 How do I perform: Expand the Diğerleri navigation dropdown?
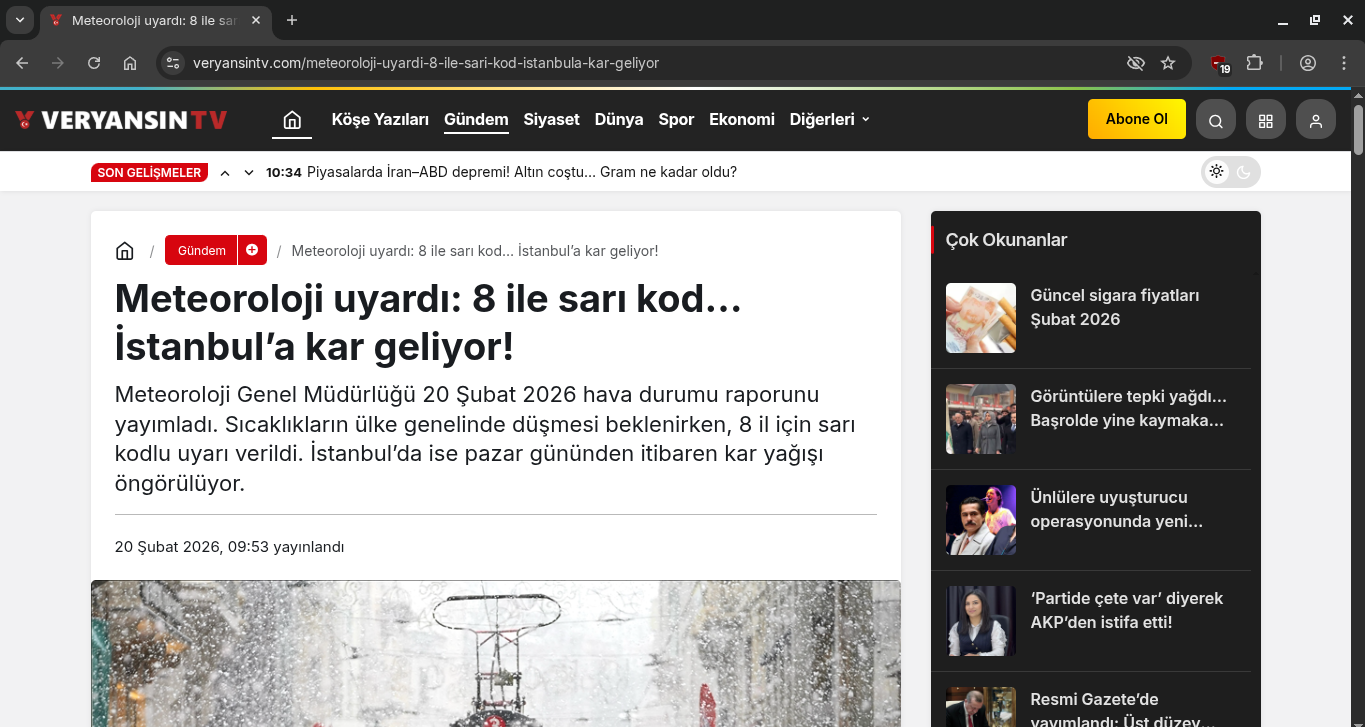(x=829, y=119)
